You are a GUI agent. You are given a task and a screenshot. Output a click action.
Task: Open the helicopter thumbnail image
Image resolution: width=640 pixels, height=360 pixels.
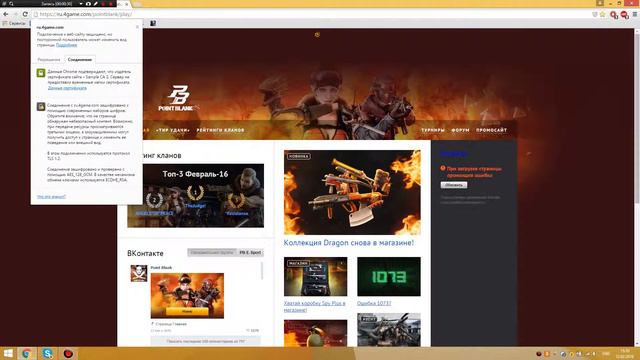[389, 330]
